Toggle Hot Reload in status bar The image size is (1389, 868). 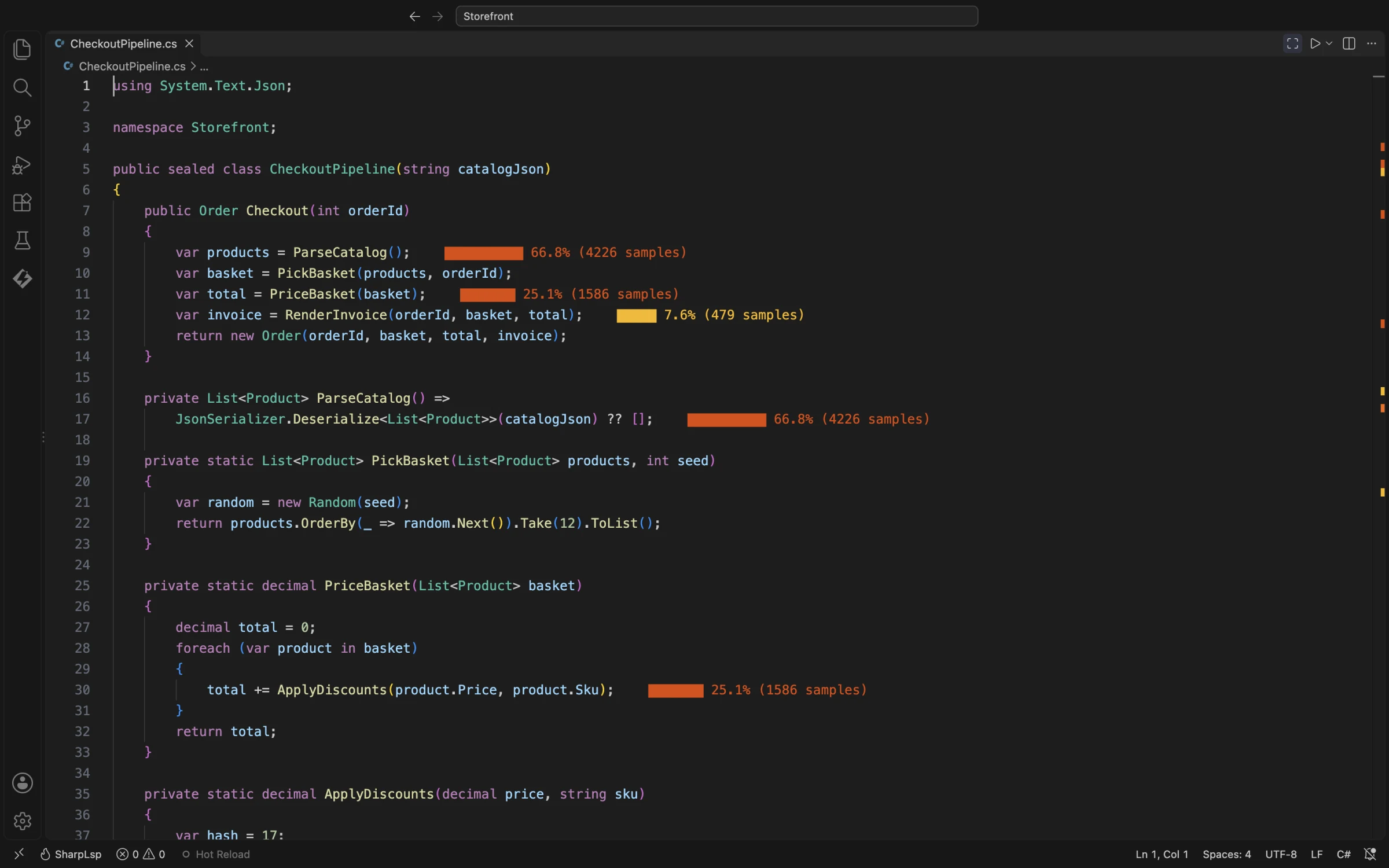pyautogui.click(x=215, y=854)
